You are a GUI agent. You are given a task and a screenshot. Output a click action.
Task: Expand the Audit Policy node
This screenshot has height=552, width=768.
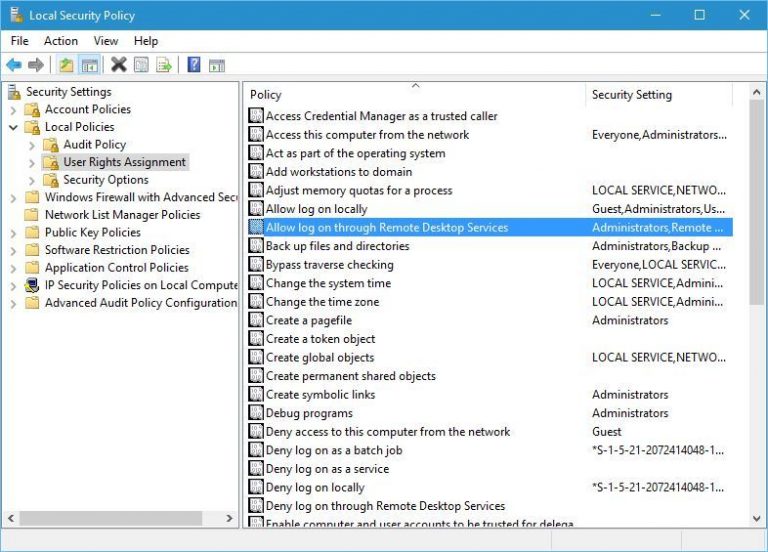pyautogui.click(x=32, y=145)
